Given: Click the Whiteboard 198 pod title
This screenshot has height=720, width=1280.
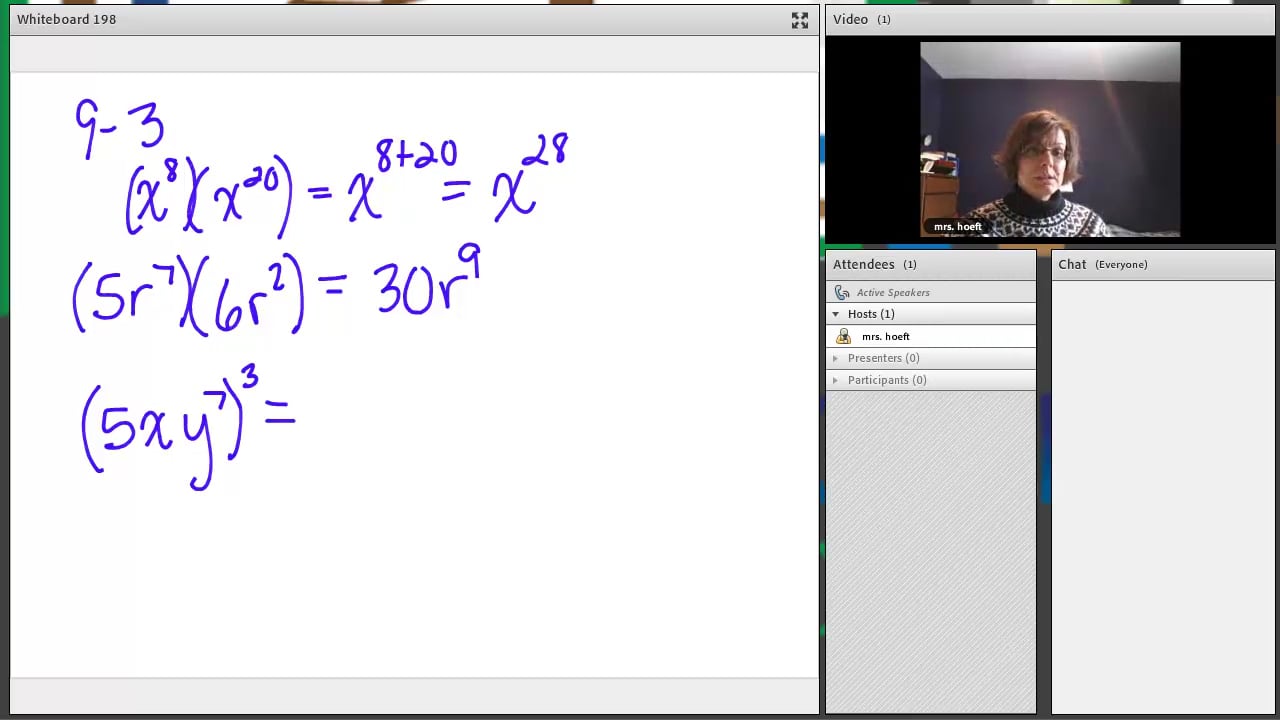Looking at the screenshot, I should [66, 19].
